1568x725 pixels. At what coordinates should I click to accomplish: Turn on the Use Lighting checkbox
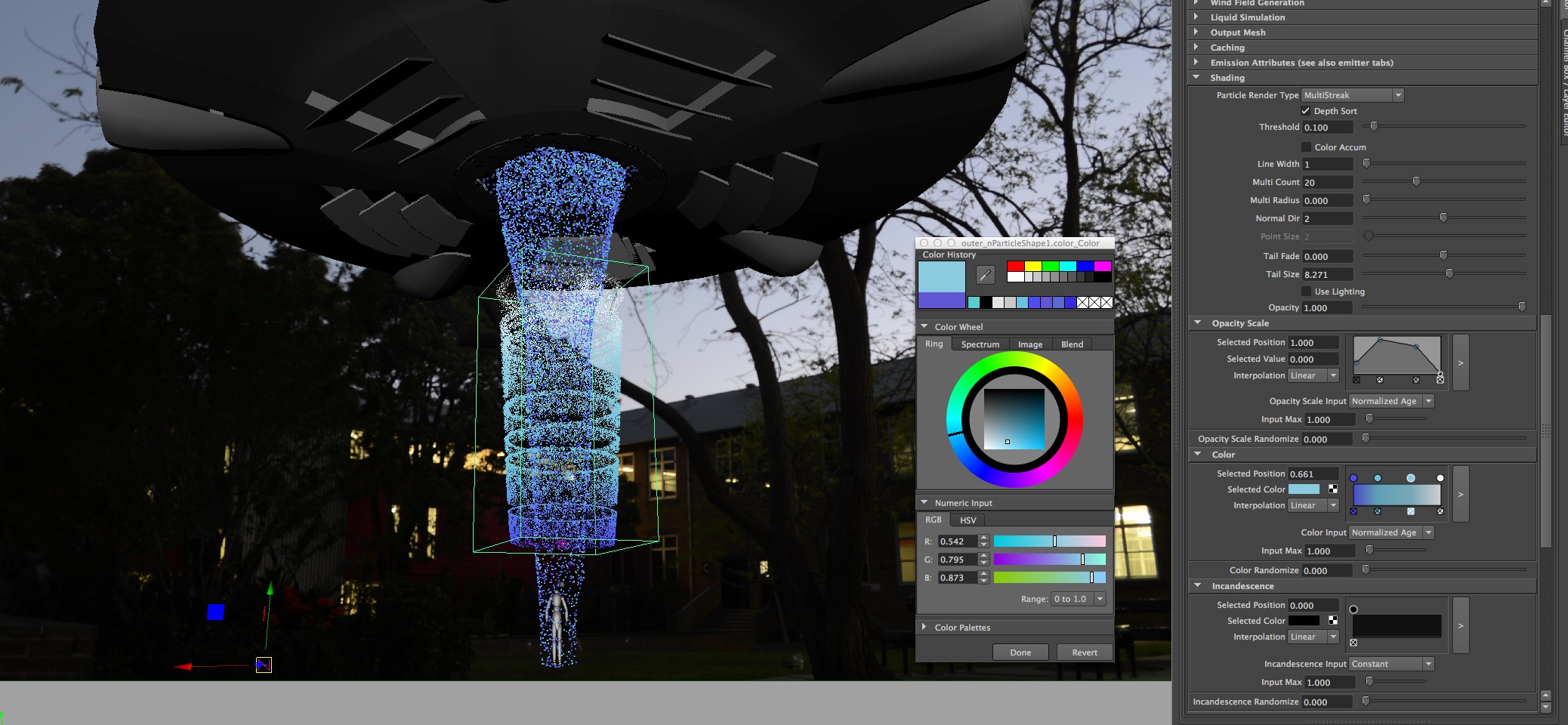point(1306,292)
